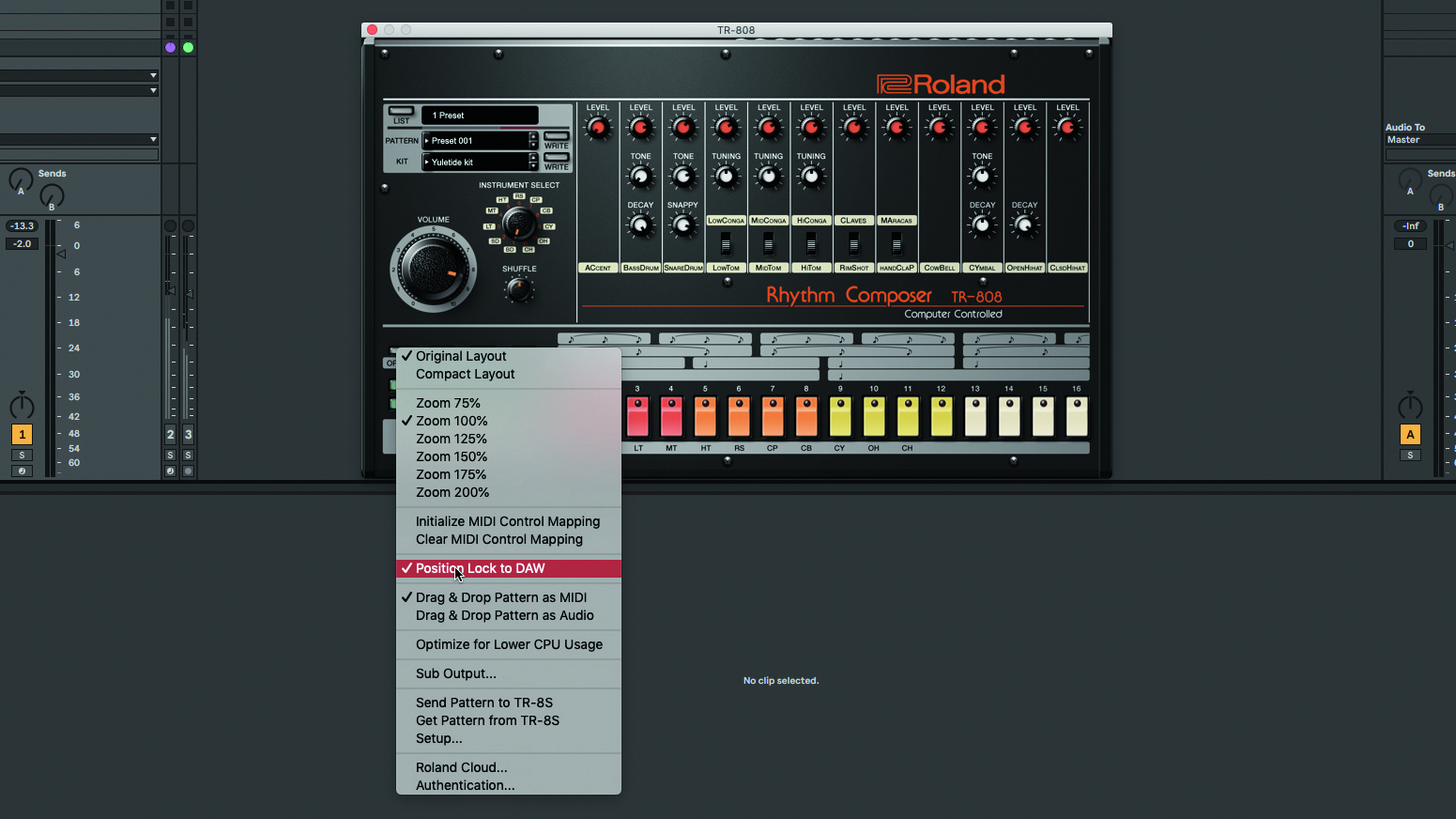1456x819 pixels.
Task: Open the Audio To Master dropdown
Action: [x=1420, y=140]
